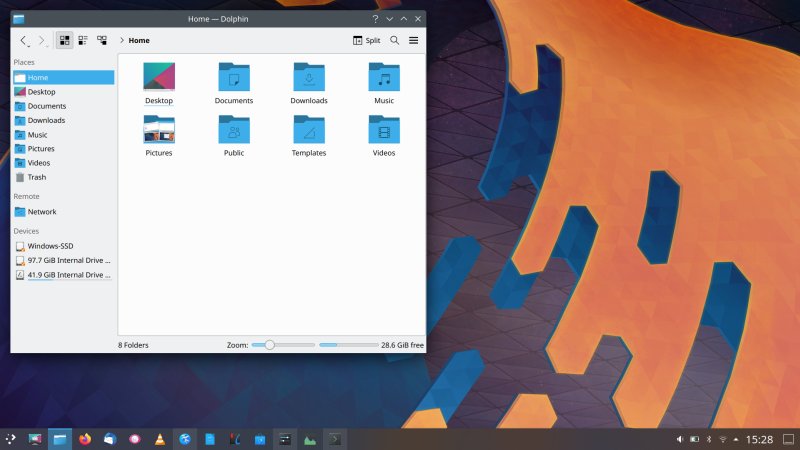Screen dimensions: 800x450
Task: Select Documents in Places panel
Action: click(63, 106)
